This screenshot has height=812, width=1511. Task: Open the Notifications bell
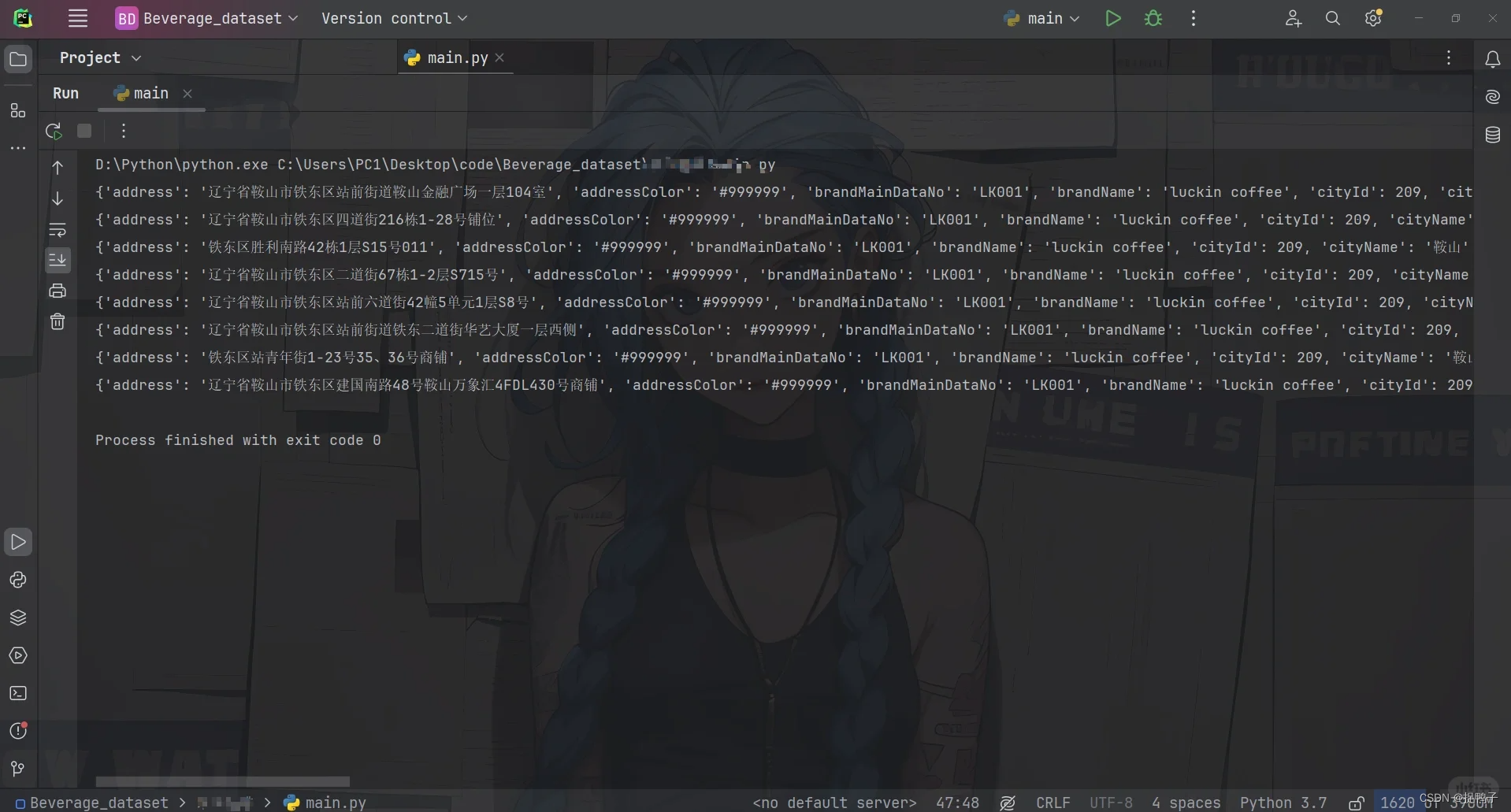(1492, 59)
